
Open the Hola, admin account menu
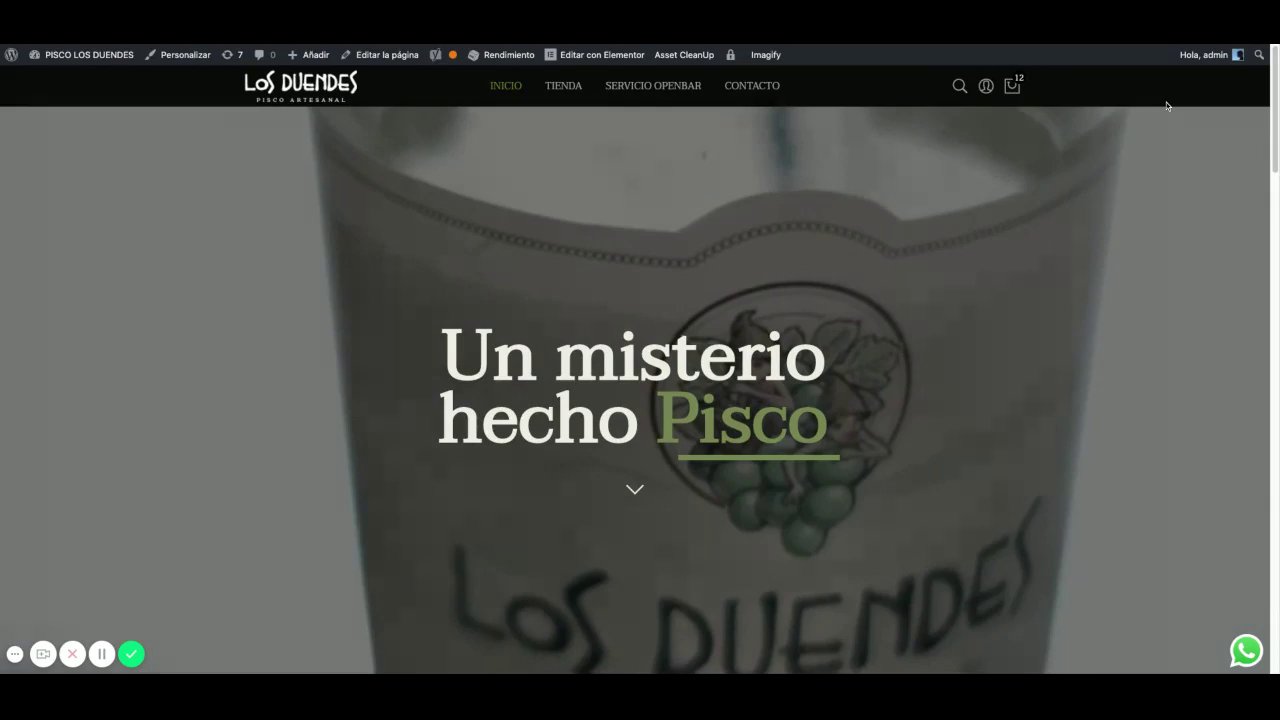(1211, 55)
